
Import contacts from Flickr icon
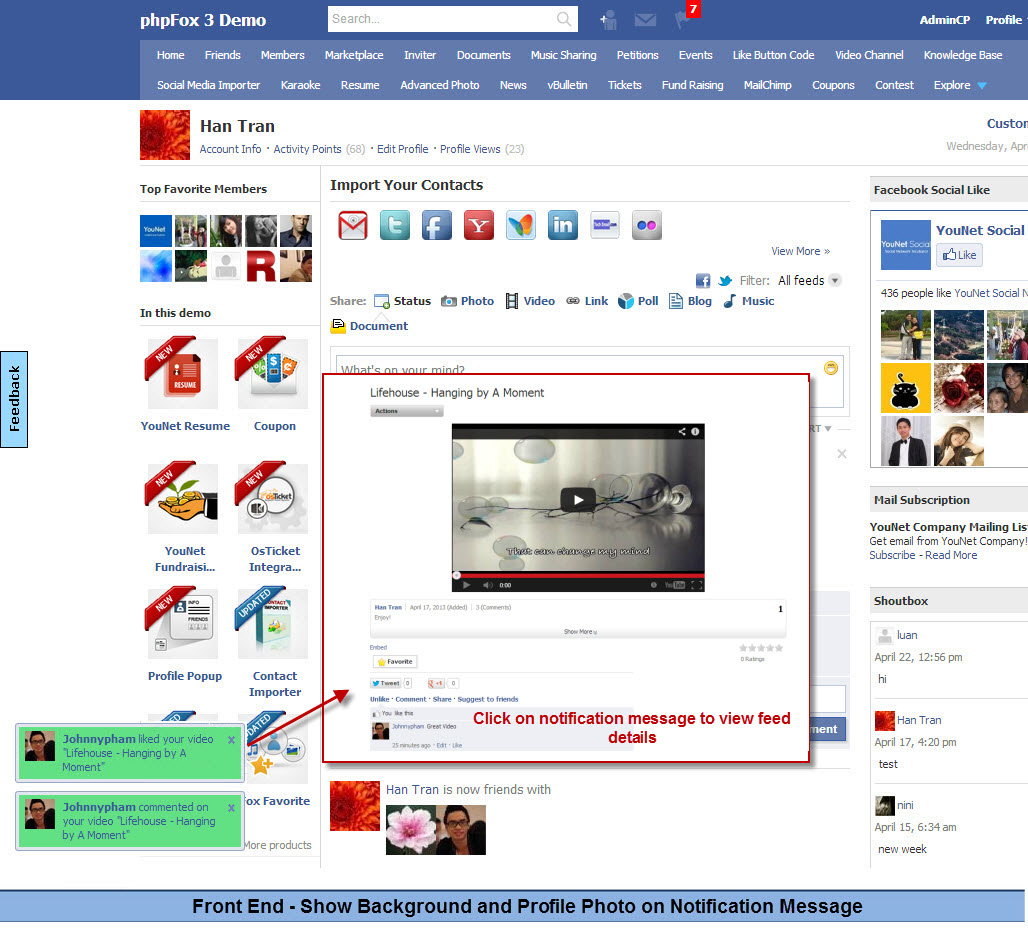(646, 225)
